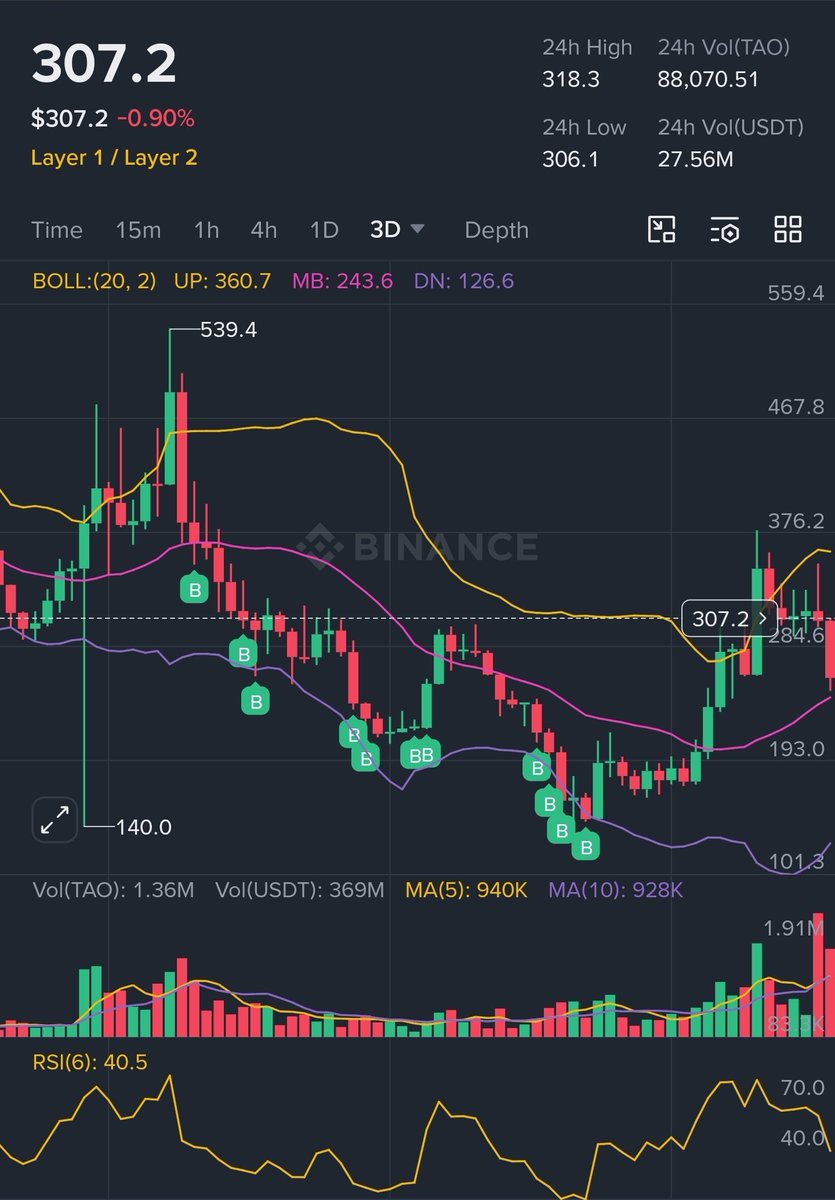Switch to the 1h interval
Screen dimensions: 835x1200
[x=206, y=230]
